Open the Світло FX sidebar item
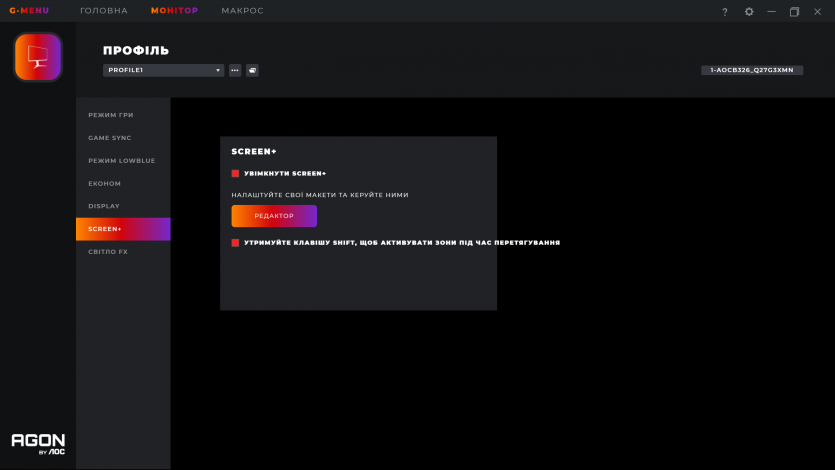 tap(108, 252)
